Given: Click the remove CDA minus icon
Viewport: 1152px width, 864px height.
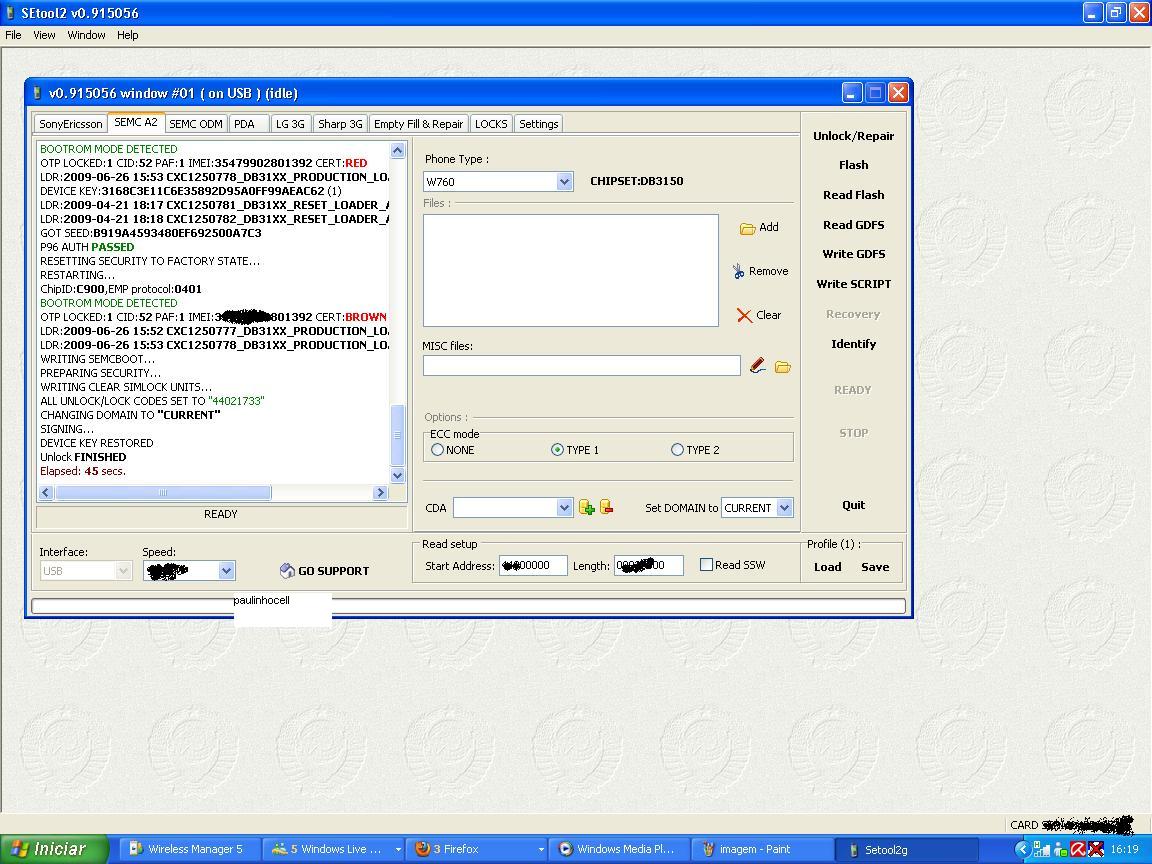Looking at the screenshot, I should [606, 508].
